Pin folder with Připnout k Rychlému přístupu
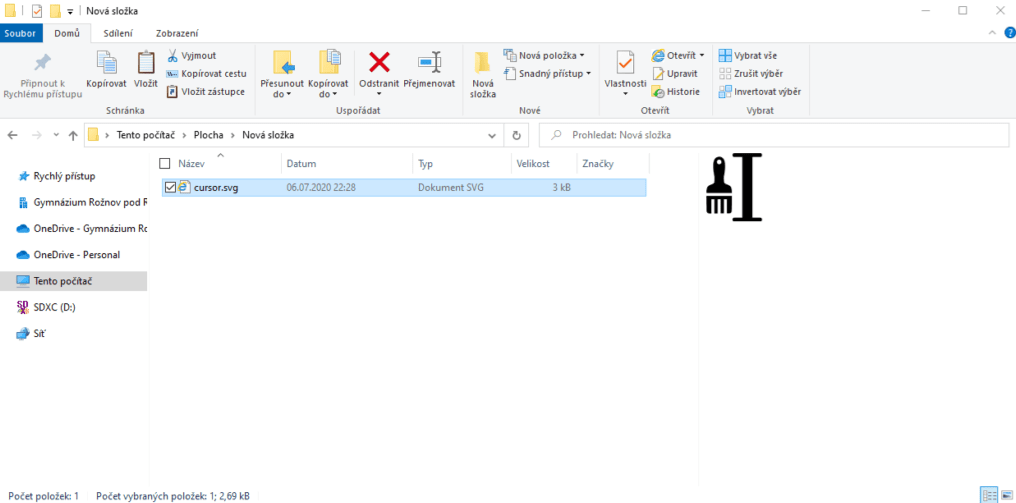 click(42, 74)
